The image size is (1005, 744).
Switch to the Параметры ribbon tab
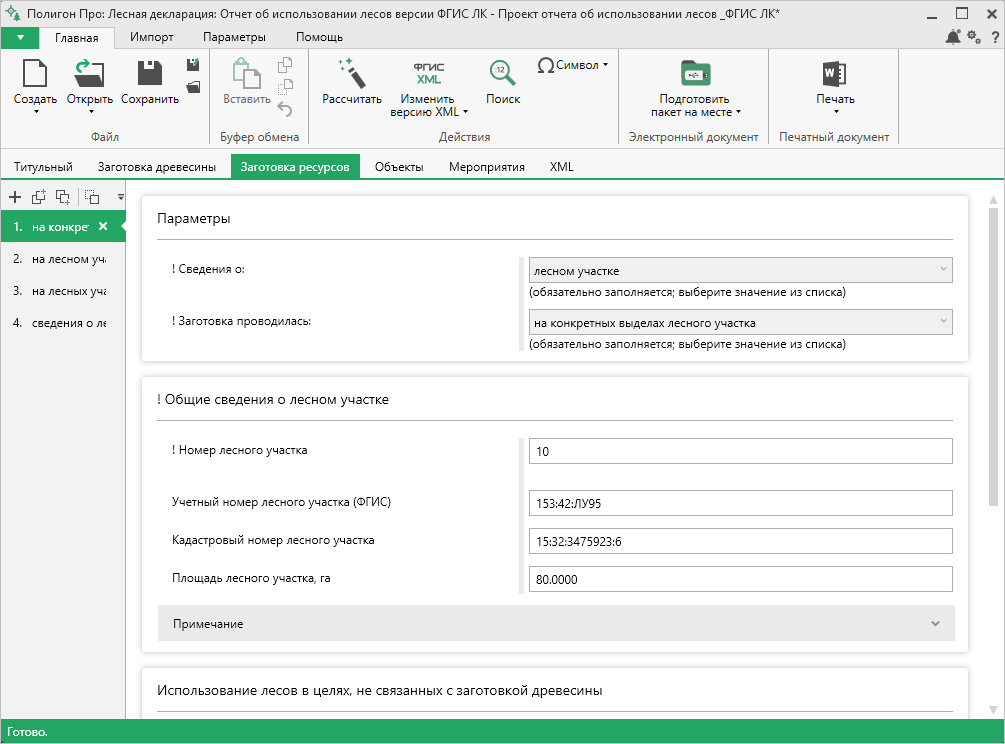(234, 37)
